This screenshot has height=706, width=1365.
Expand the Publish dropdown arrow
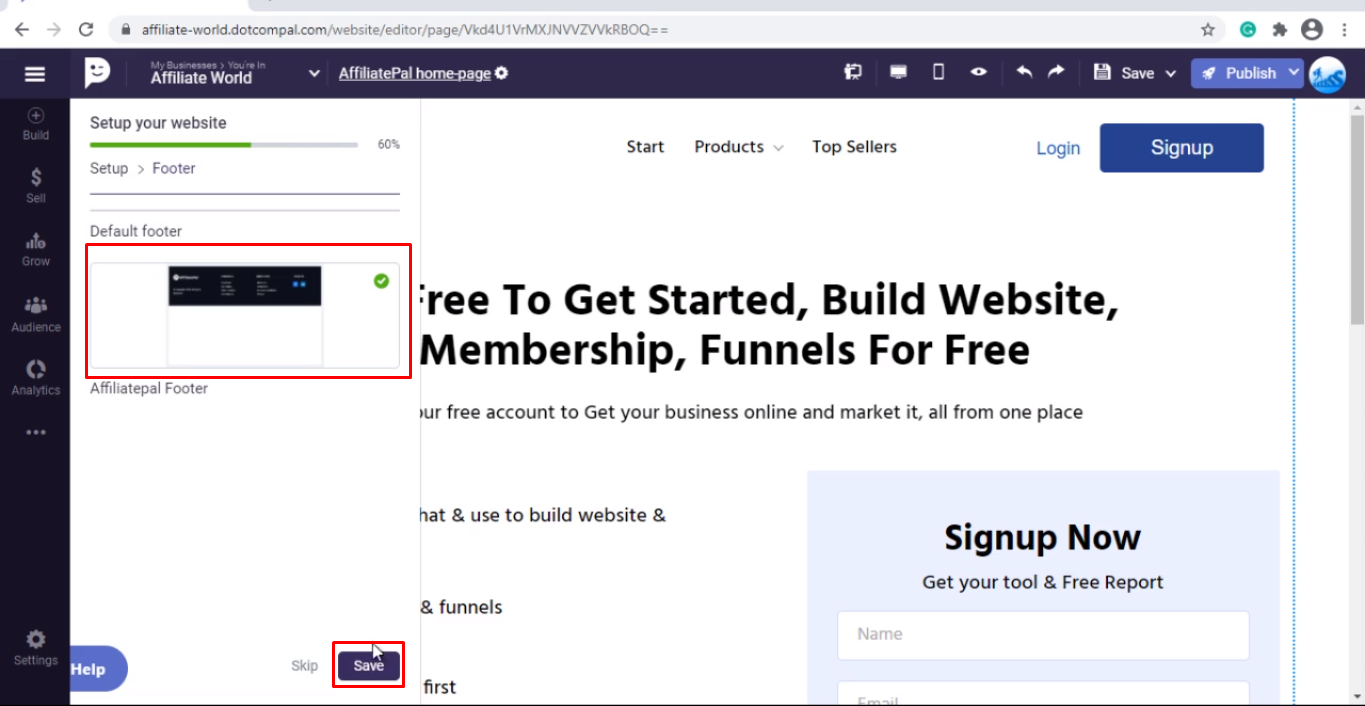pos(1294,72)
